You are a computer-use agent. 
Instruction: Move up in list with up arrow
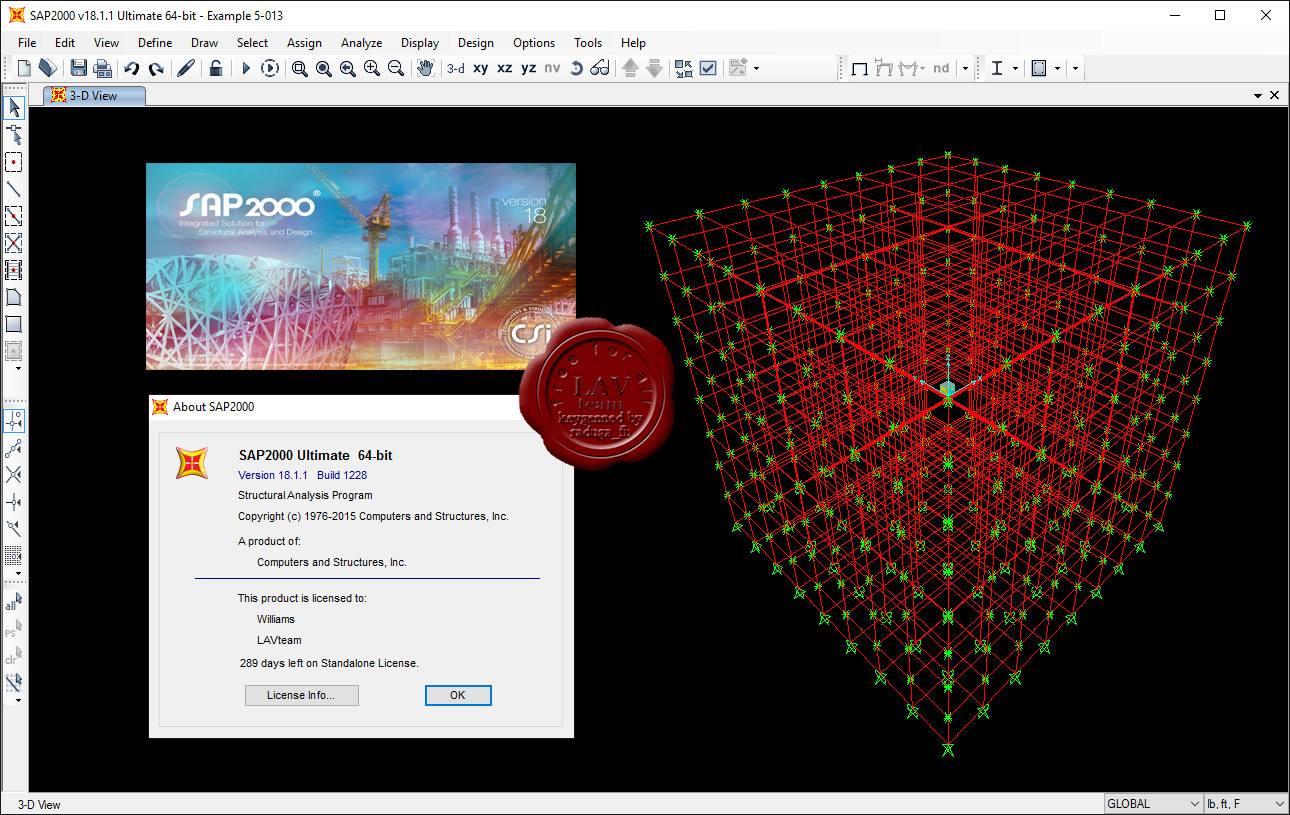click(x=630, y=68)
